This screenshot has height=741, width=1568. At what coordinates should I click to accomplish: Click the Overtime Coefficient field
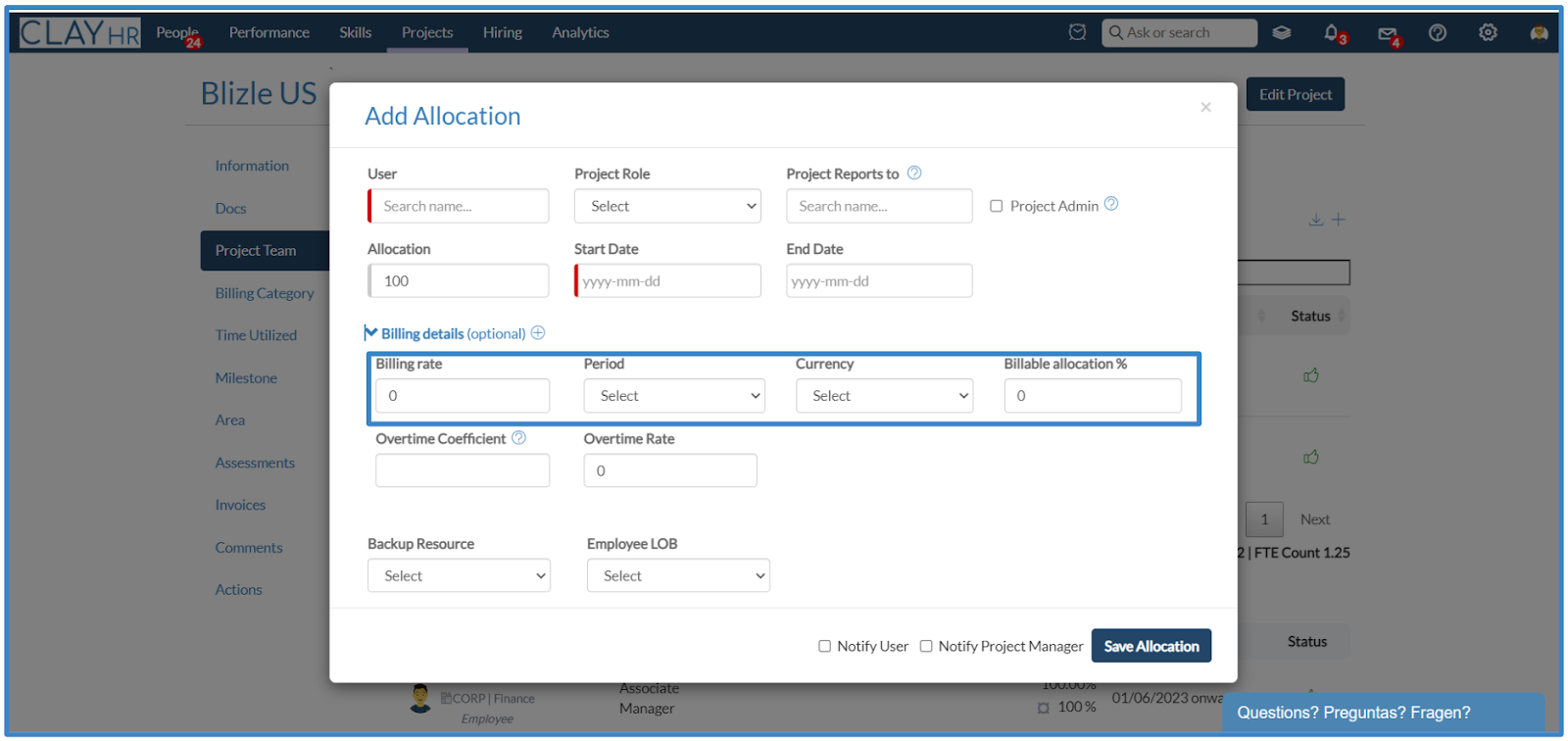(463, 470)
